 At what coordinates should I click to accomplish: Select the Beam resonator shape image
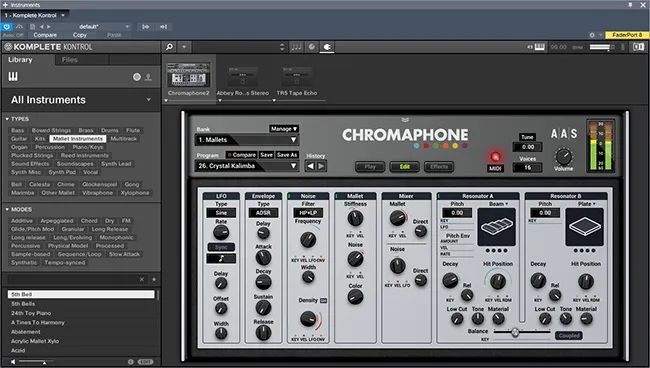tap(496, 227)
